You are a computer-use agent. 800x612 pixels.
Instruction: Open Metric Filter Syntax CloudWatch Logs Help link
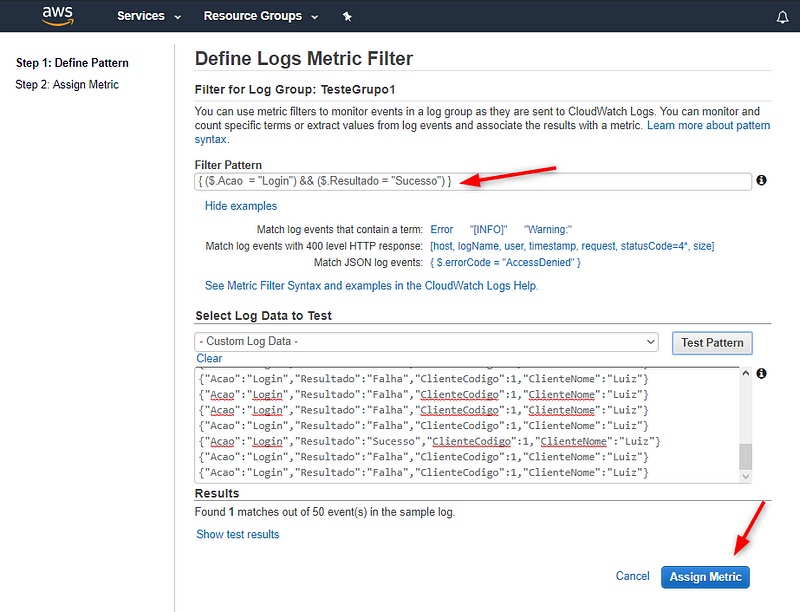click(371, 286)
